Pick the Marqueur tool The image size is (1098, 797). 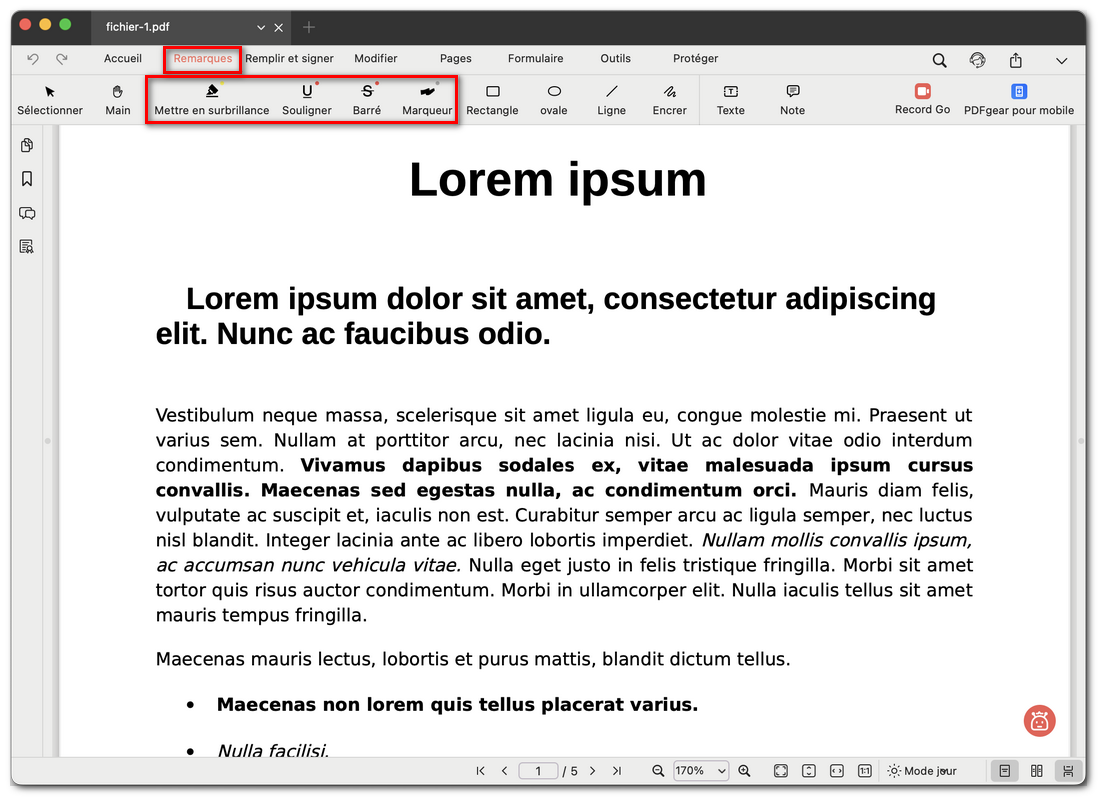tap(425, 100)
